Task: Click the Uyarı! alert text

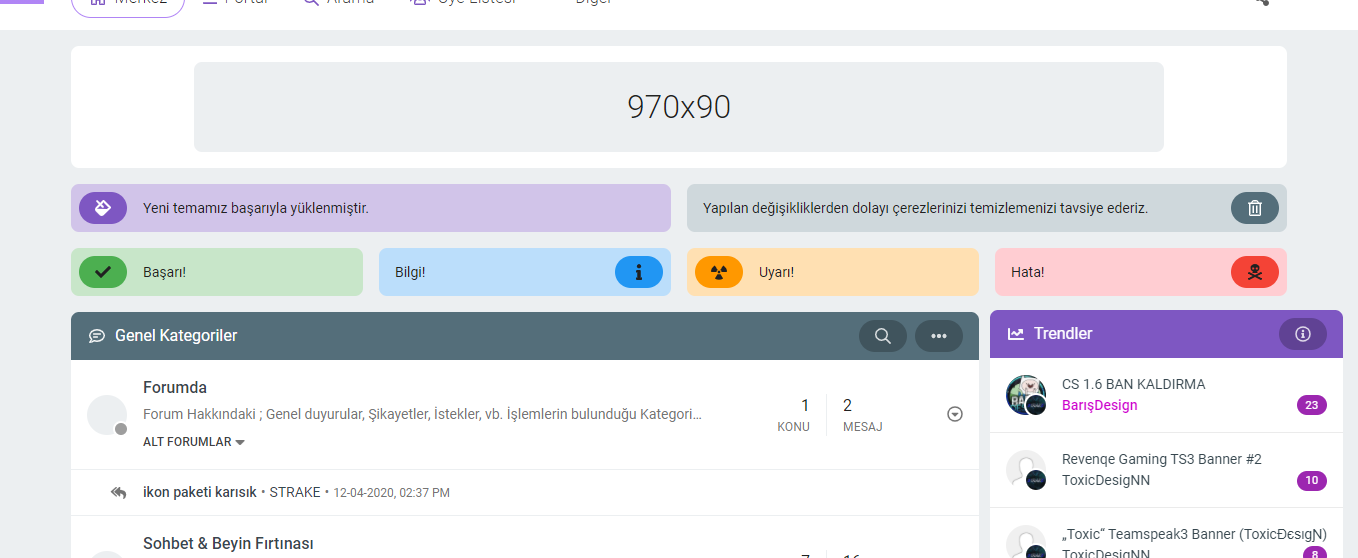Action: click(x=776, y=272)
